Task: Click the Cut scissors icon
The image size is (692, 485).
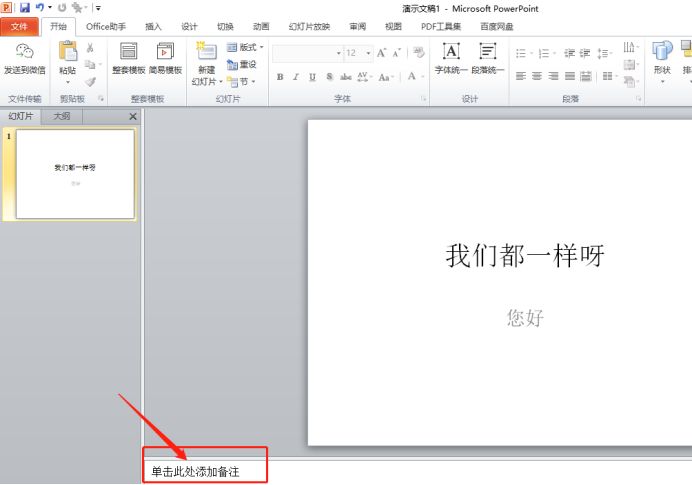Action: (90, 47)
